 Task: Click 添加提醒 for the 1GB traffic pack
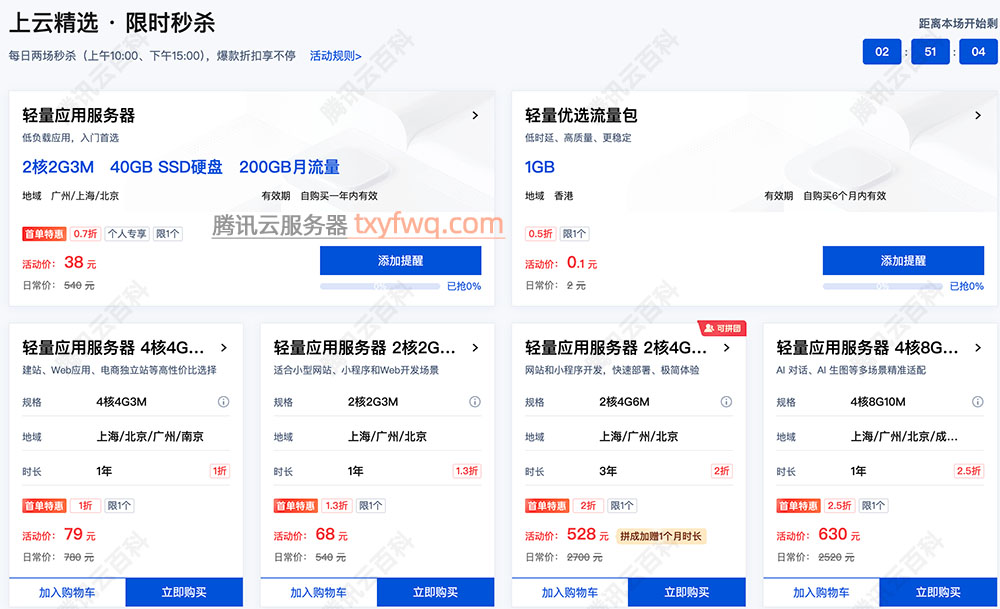pos(903,261)
